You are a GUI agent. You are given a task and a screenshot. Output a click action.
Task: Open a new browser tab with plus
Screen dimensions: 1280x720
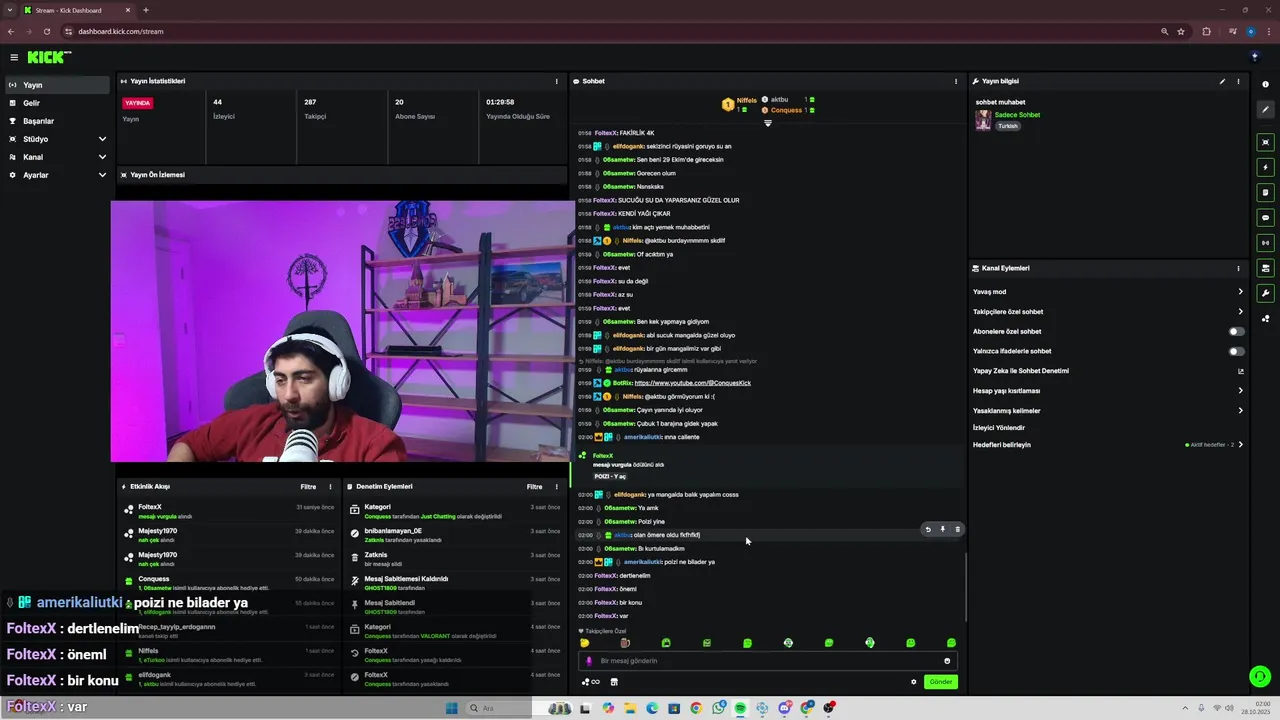[x=146, y=10]
